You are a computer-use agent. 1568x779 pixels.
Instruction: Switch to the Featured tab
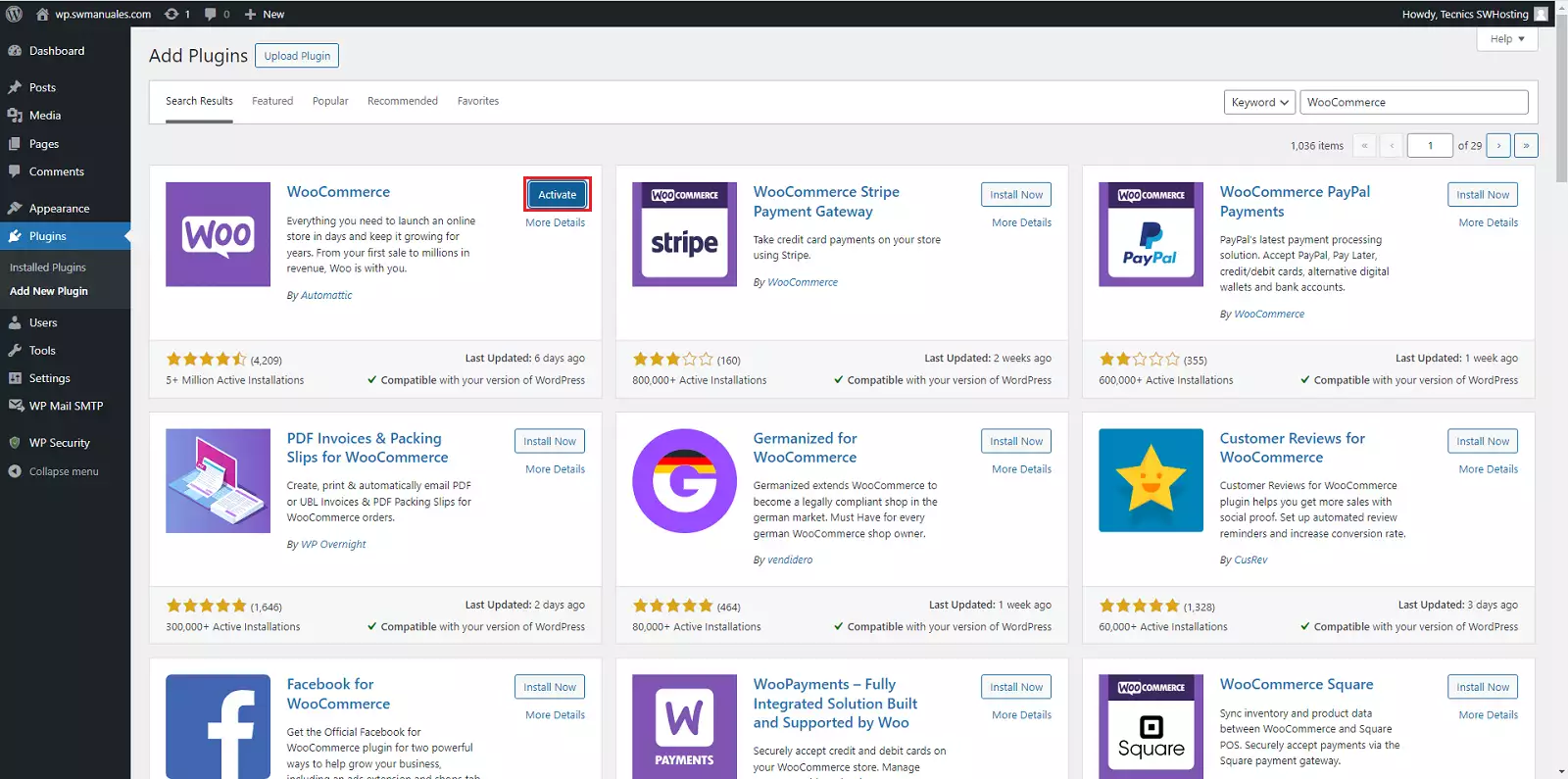(x=272, y=101)
